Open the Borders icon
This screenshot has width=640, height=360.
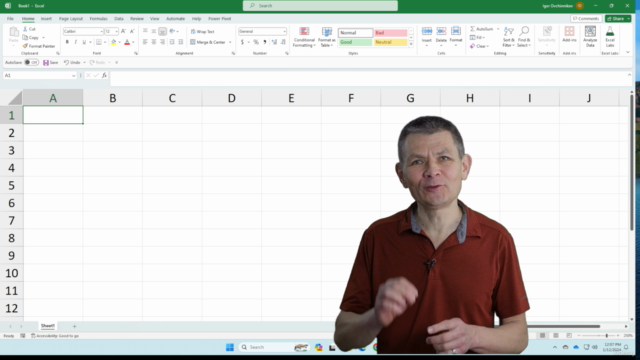[x=98, y=42]
